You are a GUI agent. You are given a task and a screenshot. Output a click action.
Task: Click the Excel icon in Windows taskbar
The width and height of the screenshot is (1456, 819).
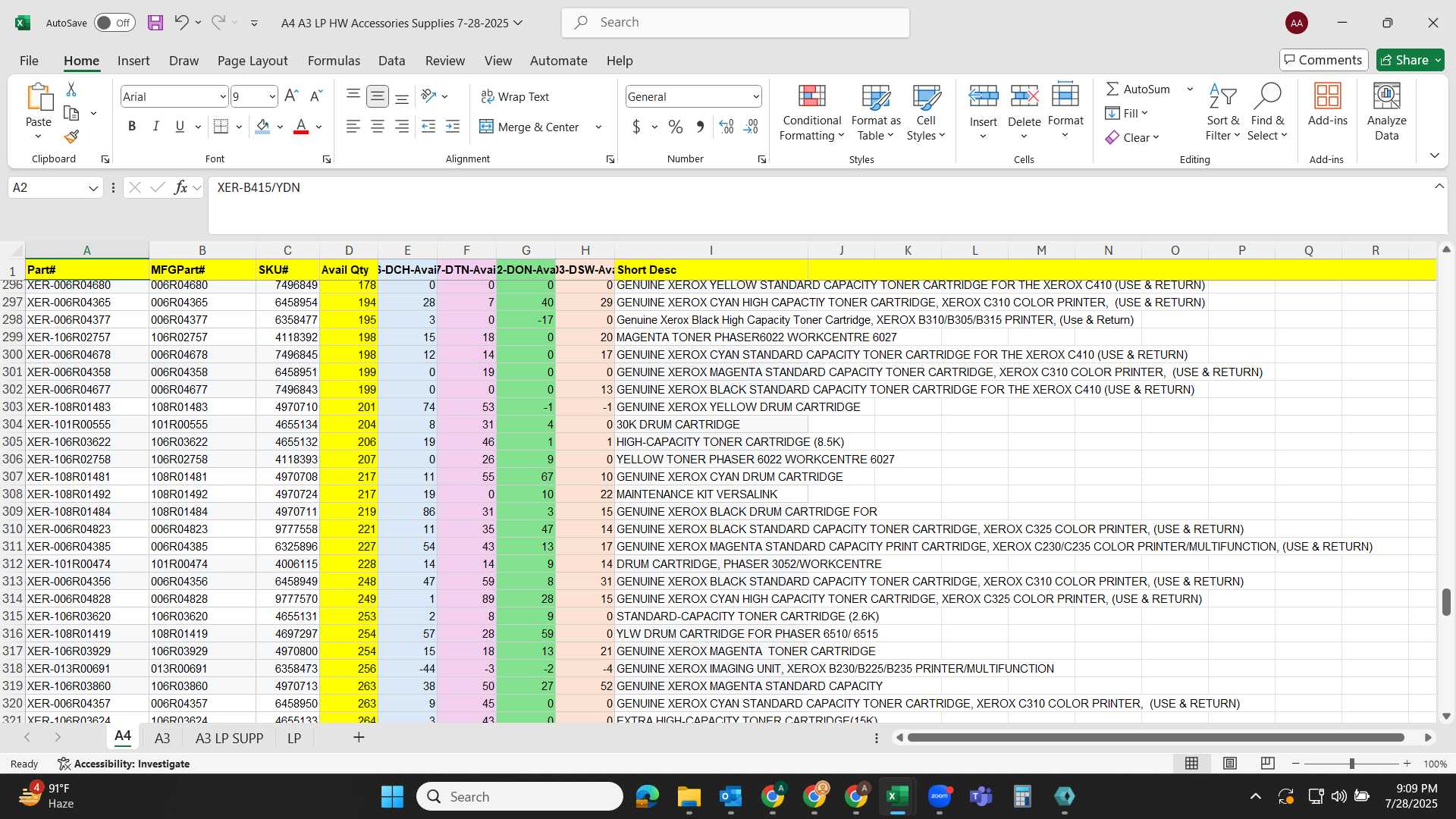(897, 796)
